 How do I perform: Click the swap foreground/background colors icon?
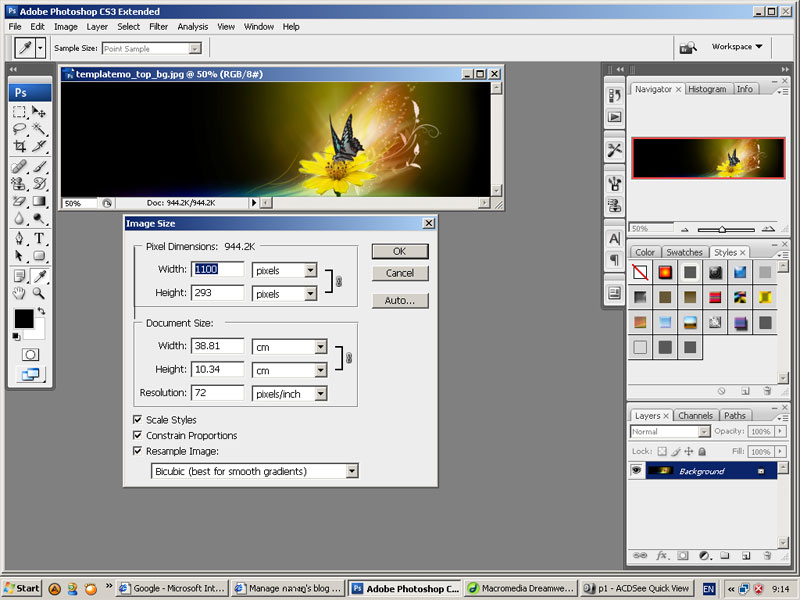pyautogui.click(x=41, y=311)
